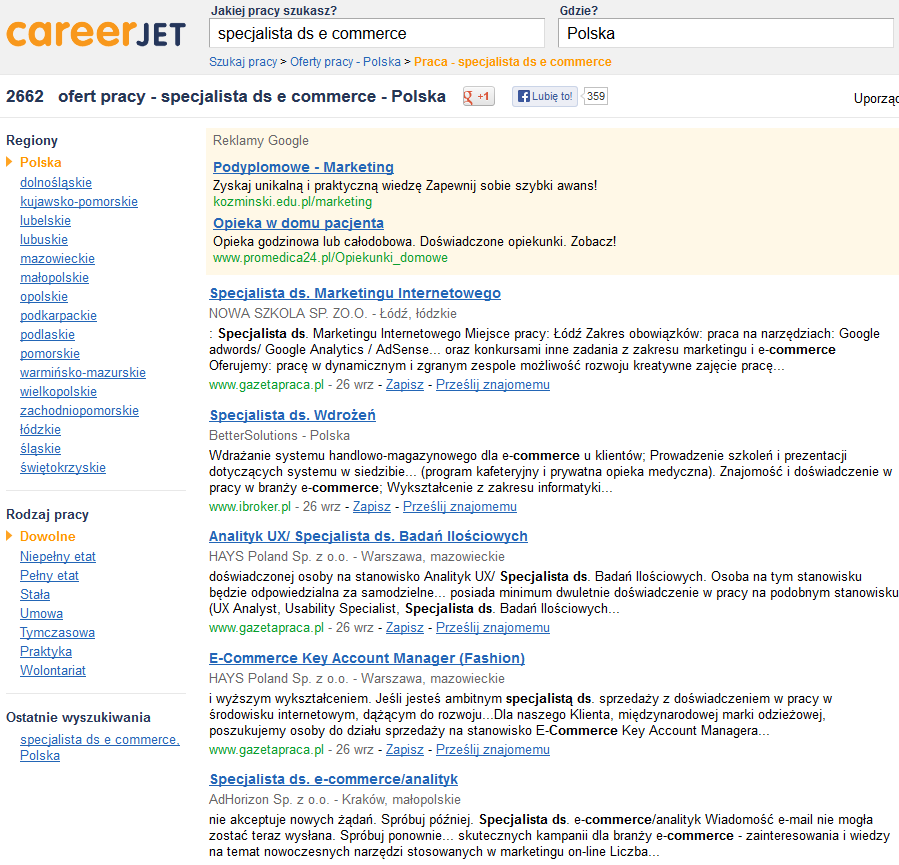Filter by lubuskie region
Viewport: 899px width, 865px height.
pos(44,239)
